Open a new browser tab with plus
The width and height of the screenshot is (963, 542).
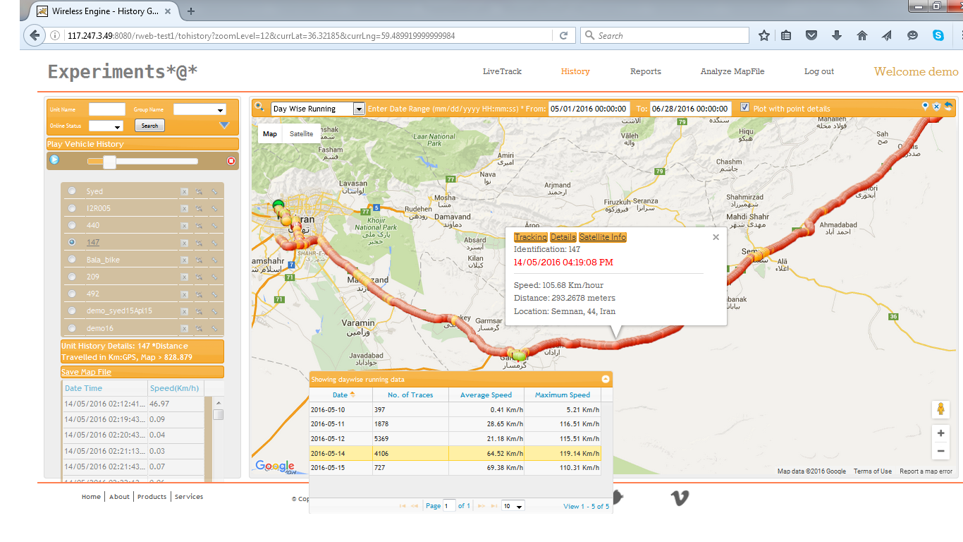pos(191,11)
